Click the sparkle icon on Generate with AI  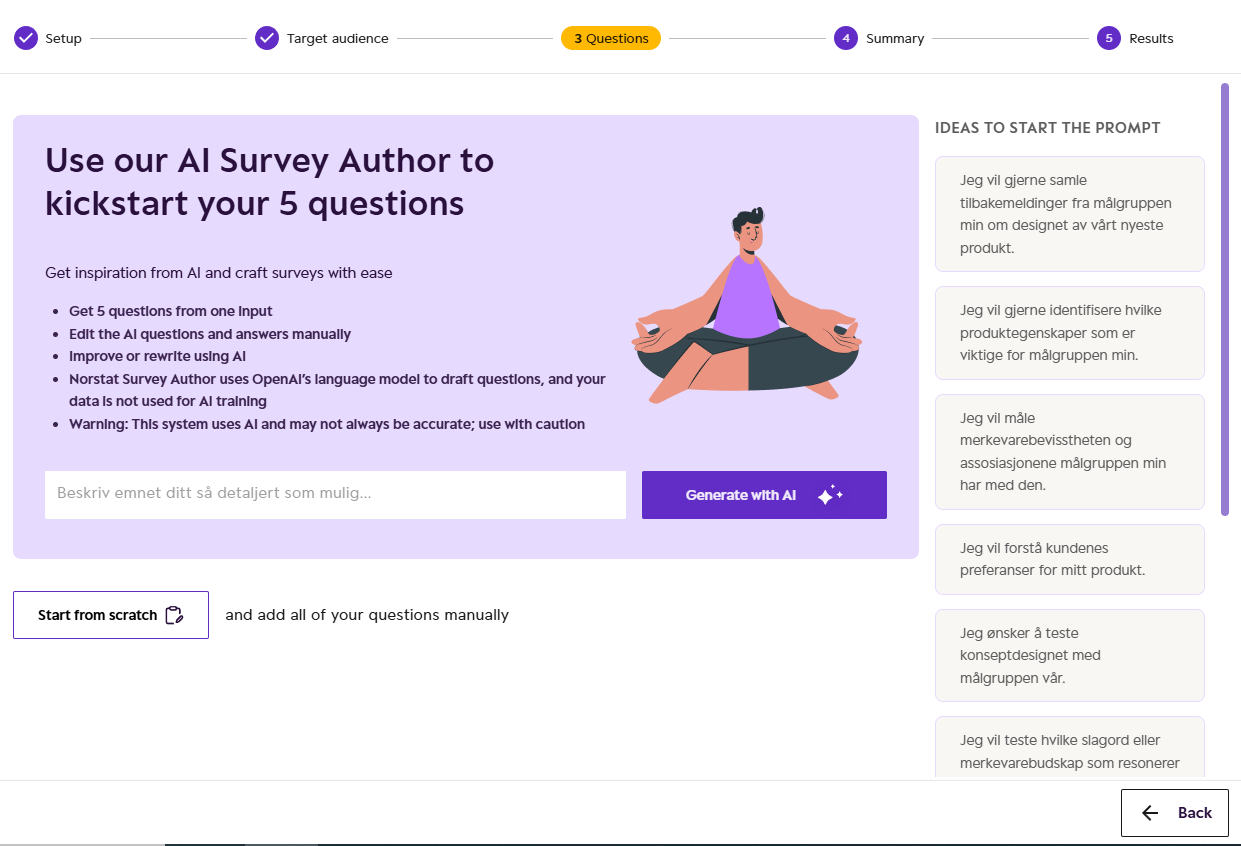click(x=830, y=495)
